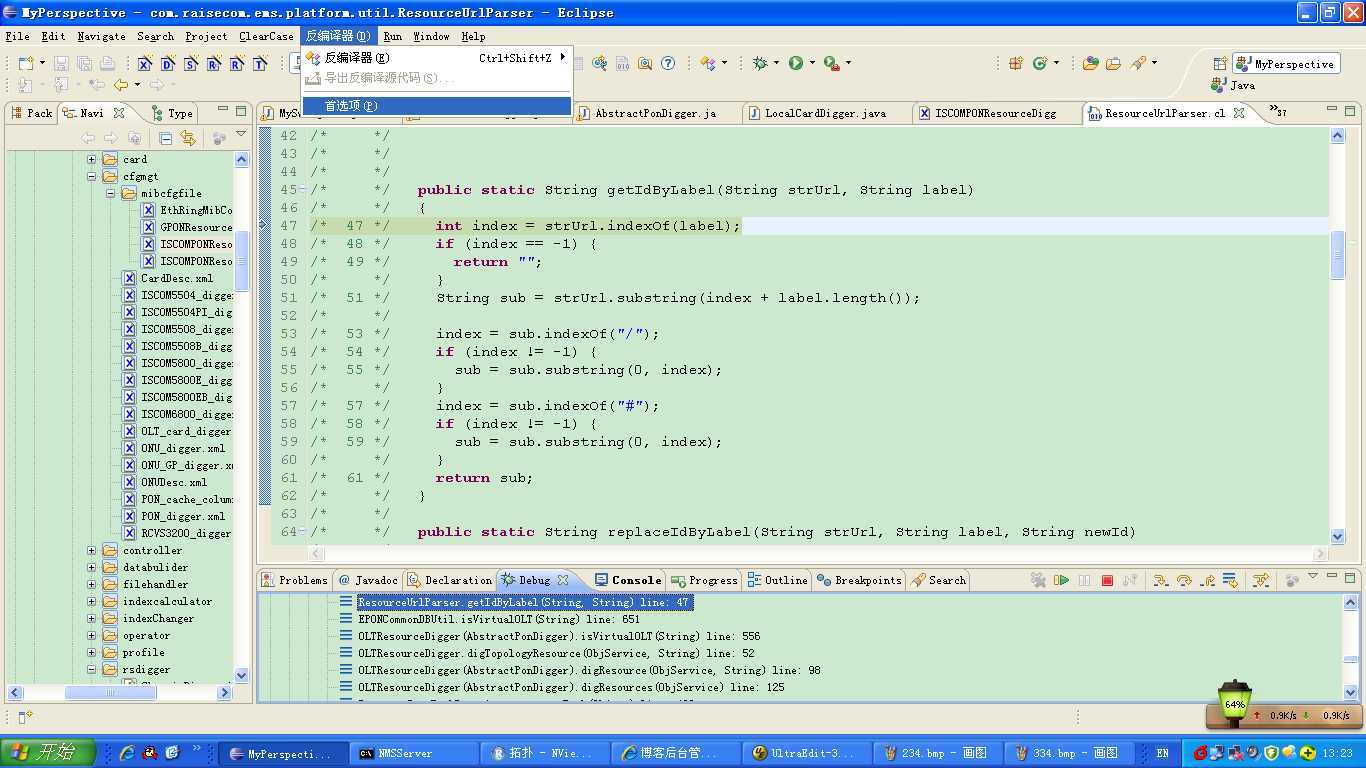1366x768 pixels.
Task: Expand the controller folder
Action: tap(92, 550)
